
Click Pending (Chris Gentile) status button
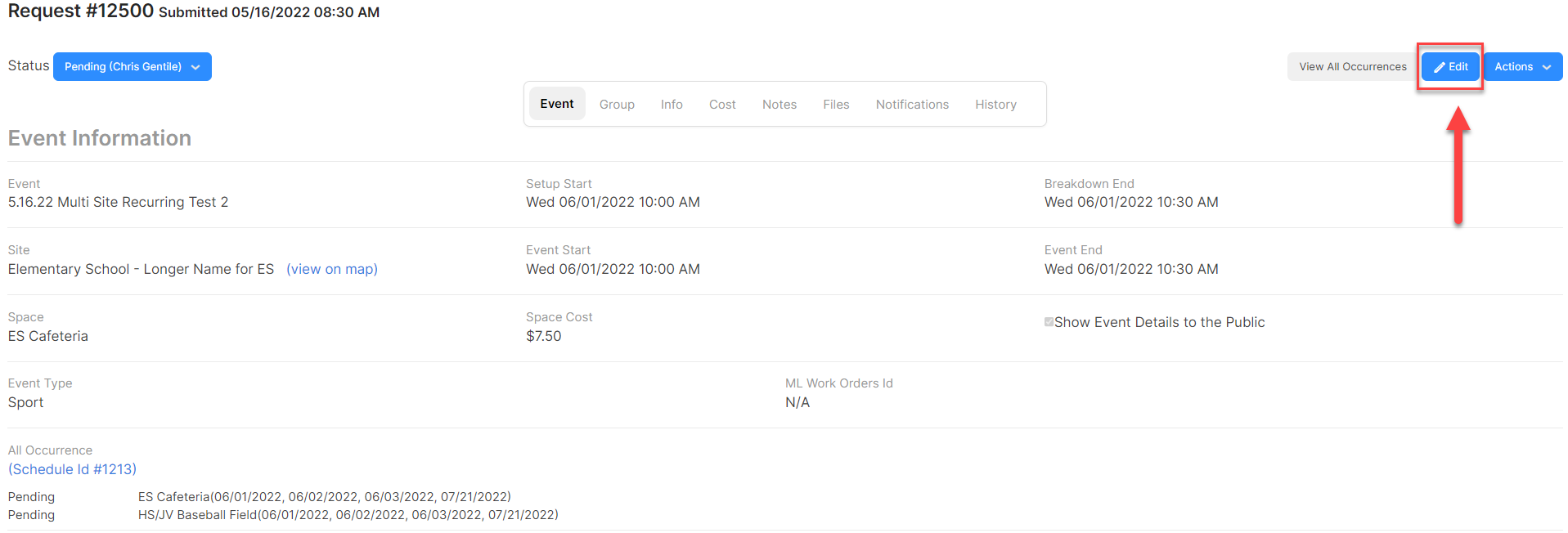133,67
